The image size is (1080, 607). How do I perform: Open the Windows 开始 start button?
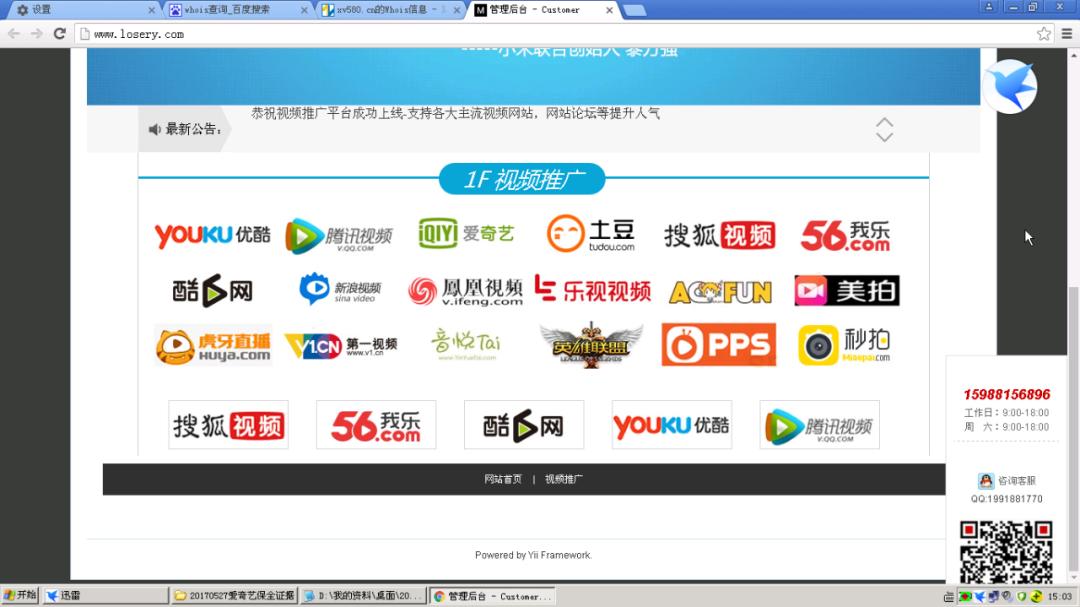pos(20,596)
